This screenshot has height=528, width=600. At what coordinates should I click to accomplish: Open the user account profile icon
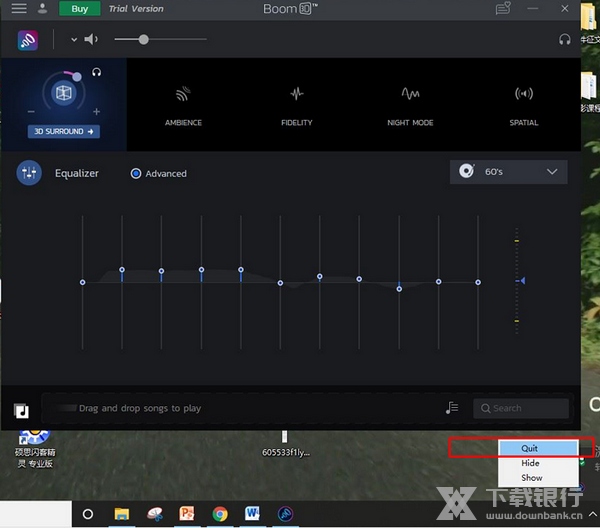tap(43, 9)
